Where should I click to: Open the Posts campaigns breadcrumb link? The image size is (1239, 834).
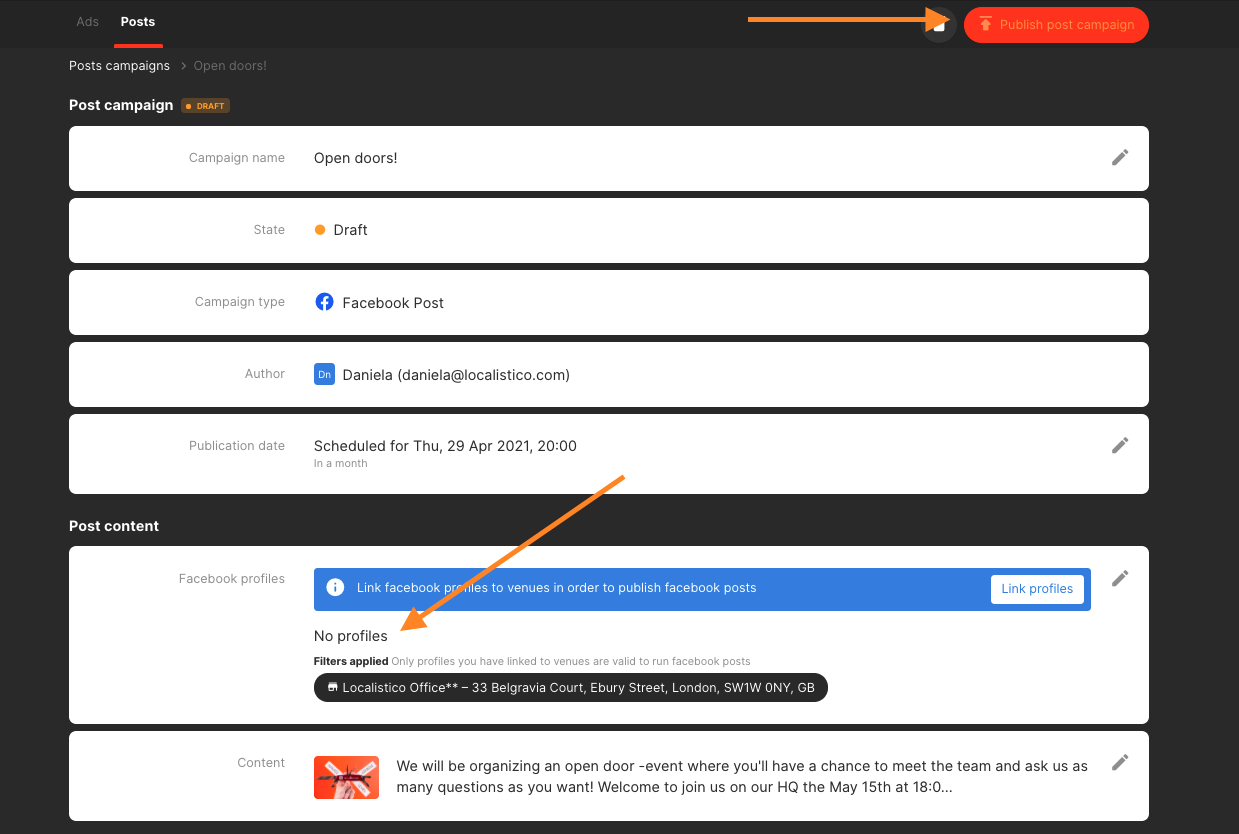click(119, 66)
